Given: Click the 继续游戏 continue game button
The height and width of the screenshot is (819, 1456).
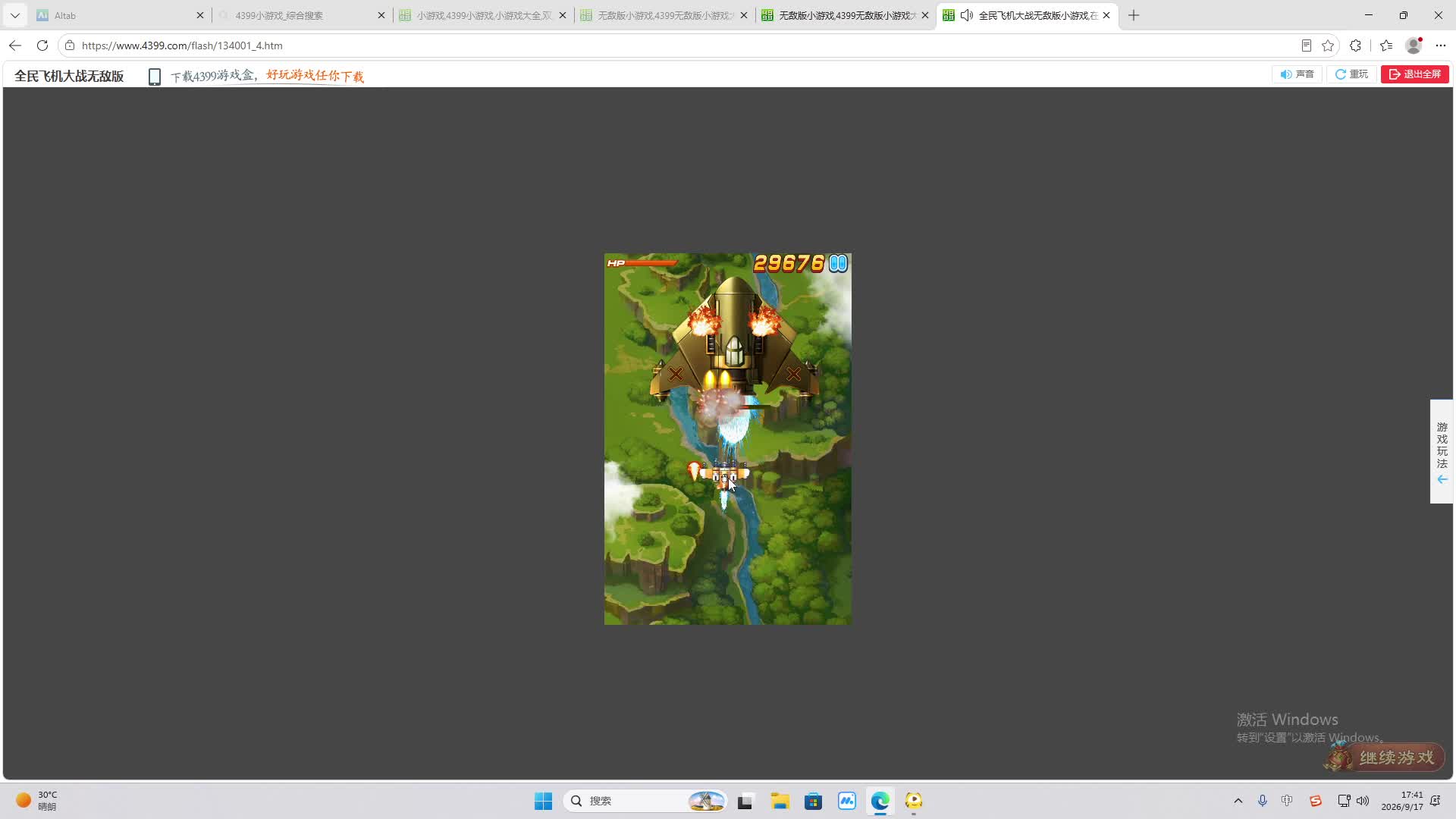Looking at the screenshot, I should tap(1385, 757).
